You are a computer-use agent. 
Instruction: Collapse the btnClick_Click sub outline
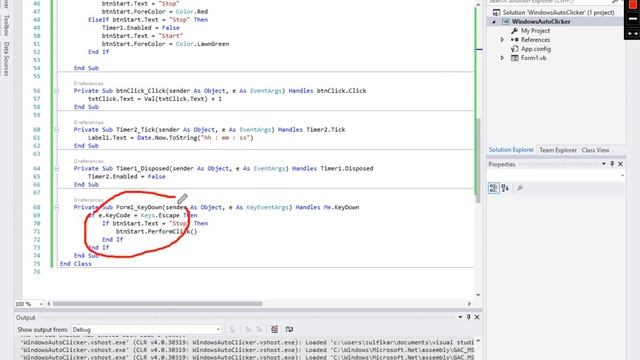point(57,91)
